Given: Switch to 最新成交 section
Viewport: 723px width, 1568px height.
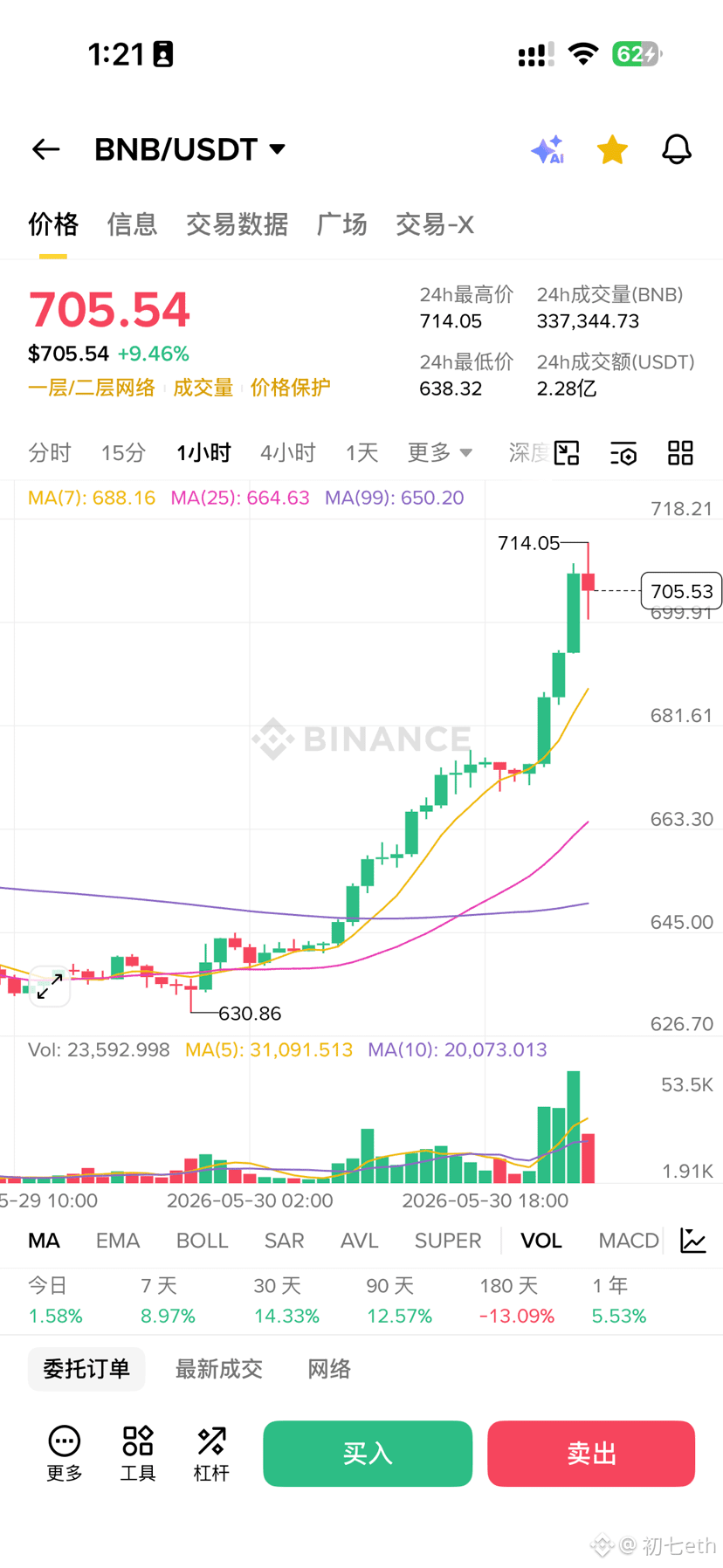Looking at the screenshot, I should (x=219, y=1369).
